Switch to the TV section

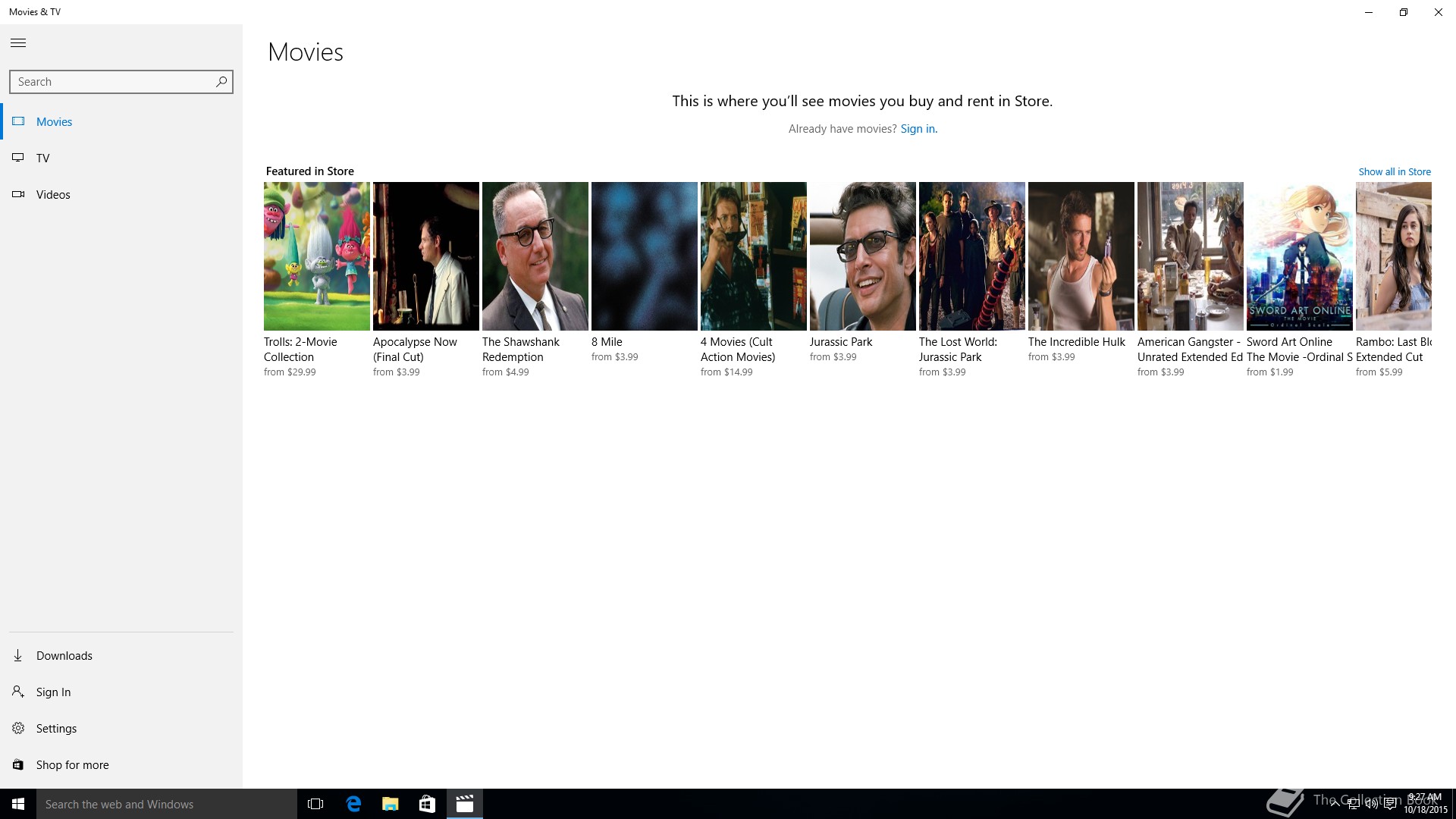(42, 158)
